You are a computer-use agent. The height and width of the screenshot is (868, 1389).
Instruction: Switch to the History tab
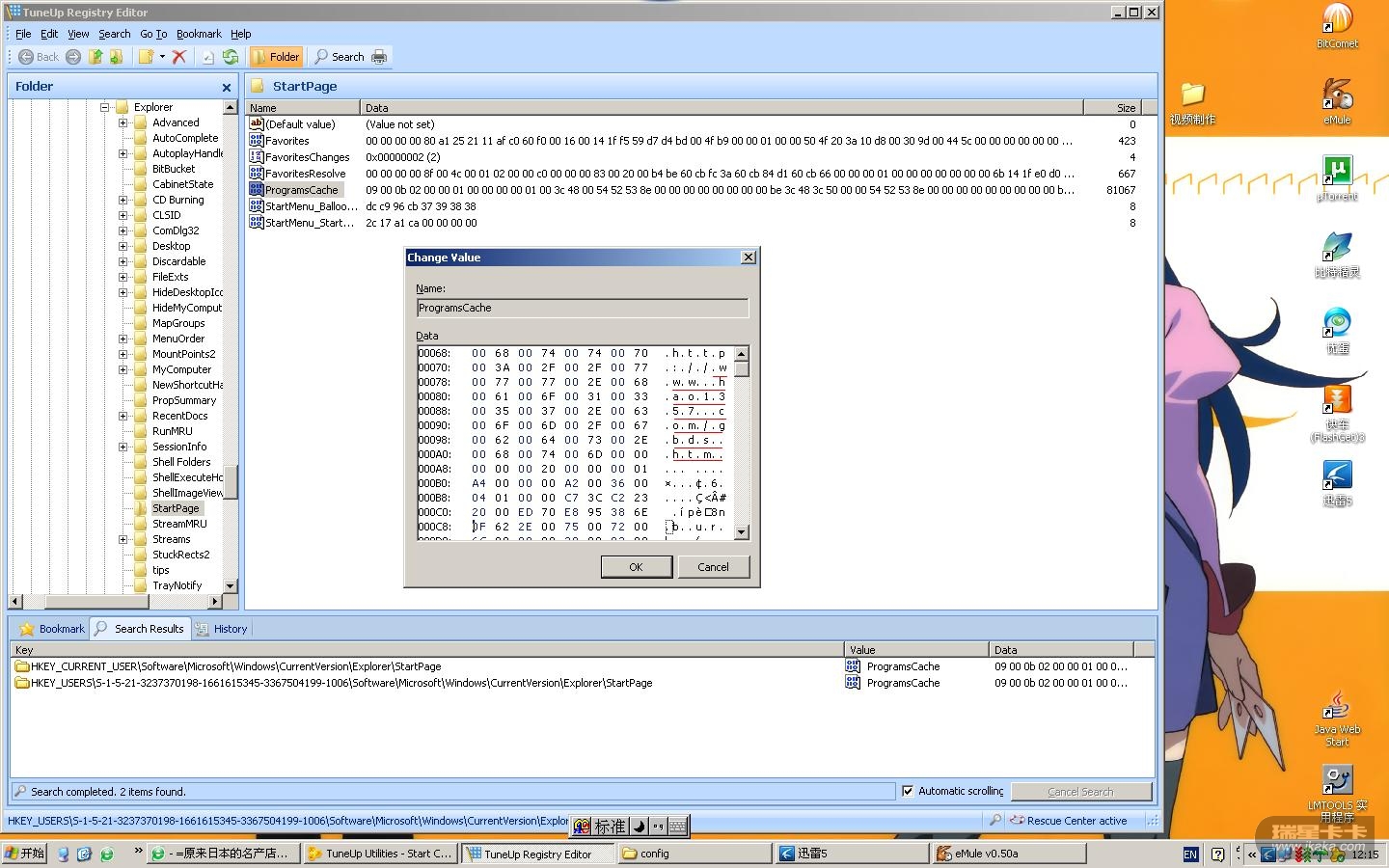pyautogui.click(x=221, y=629)
